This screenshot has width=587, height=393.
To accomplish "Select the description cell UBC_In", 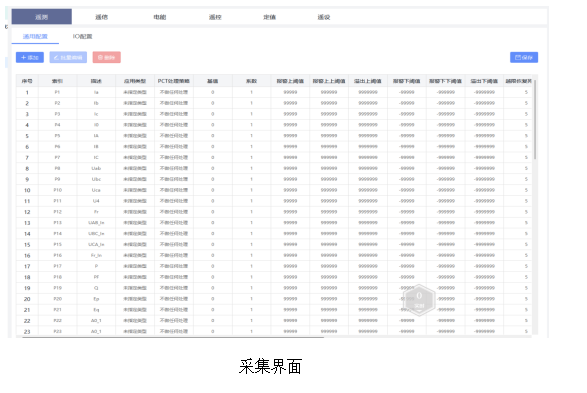I will point(96,234).
